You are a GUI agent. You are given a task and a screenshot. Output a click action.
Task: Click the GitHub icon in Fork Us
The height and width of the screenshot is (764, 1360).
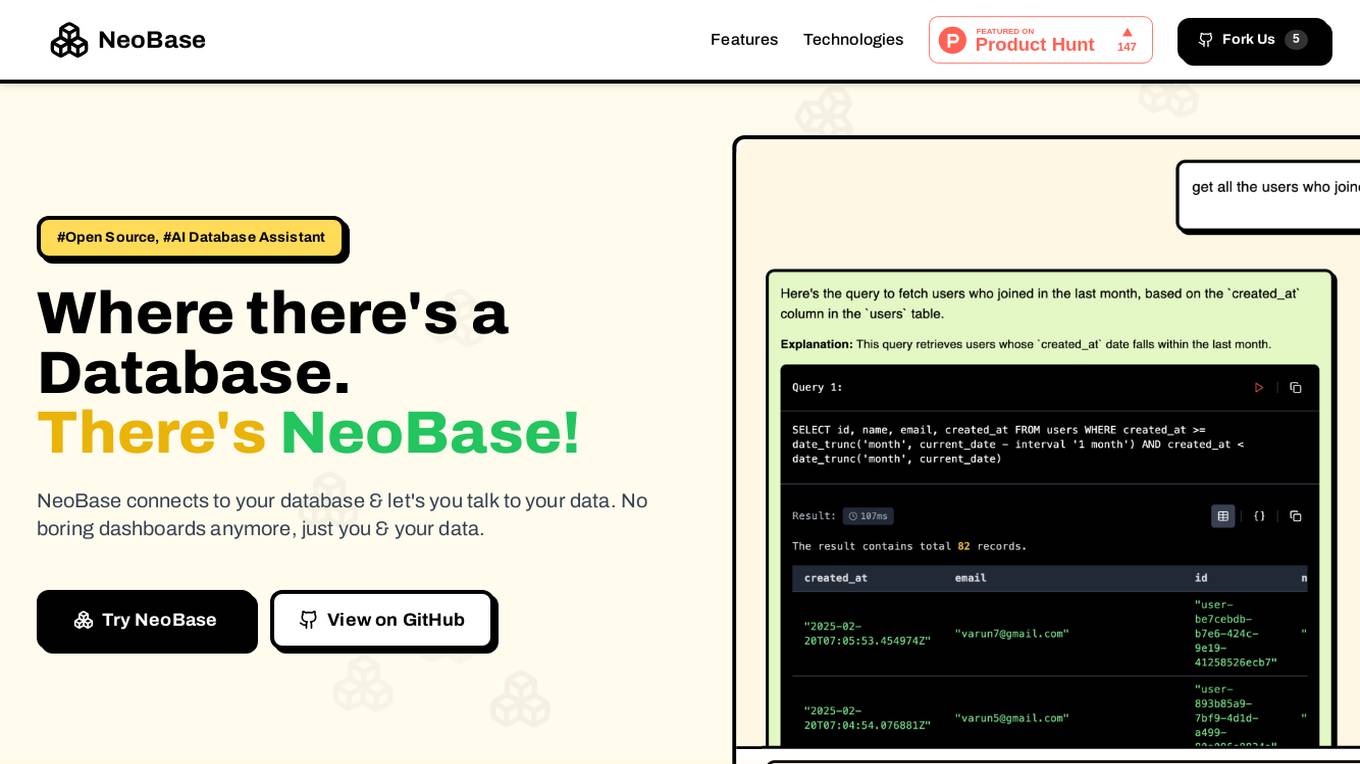tap(1205, 40)
